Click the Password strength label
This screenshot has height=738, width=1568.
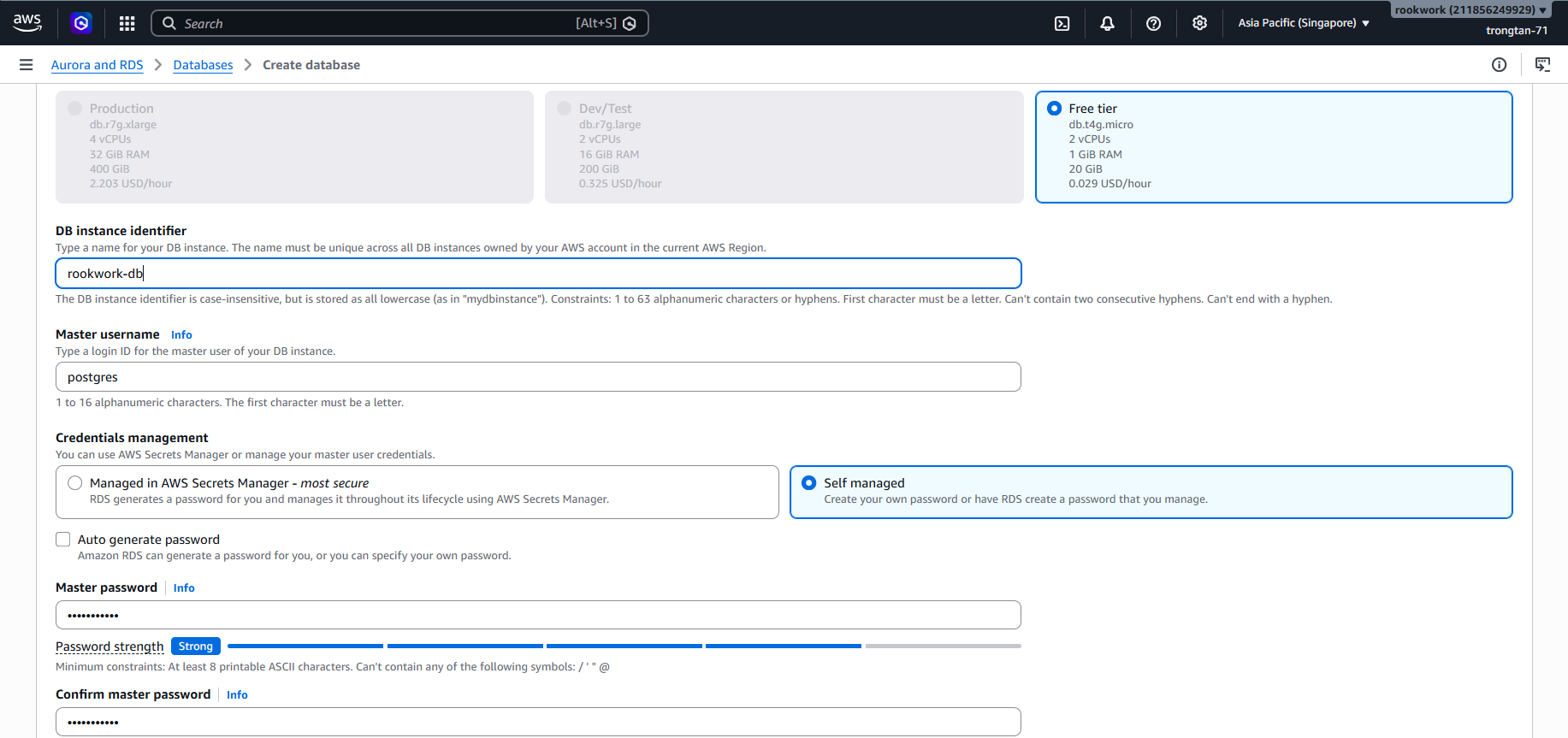click(109, 646)
